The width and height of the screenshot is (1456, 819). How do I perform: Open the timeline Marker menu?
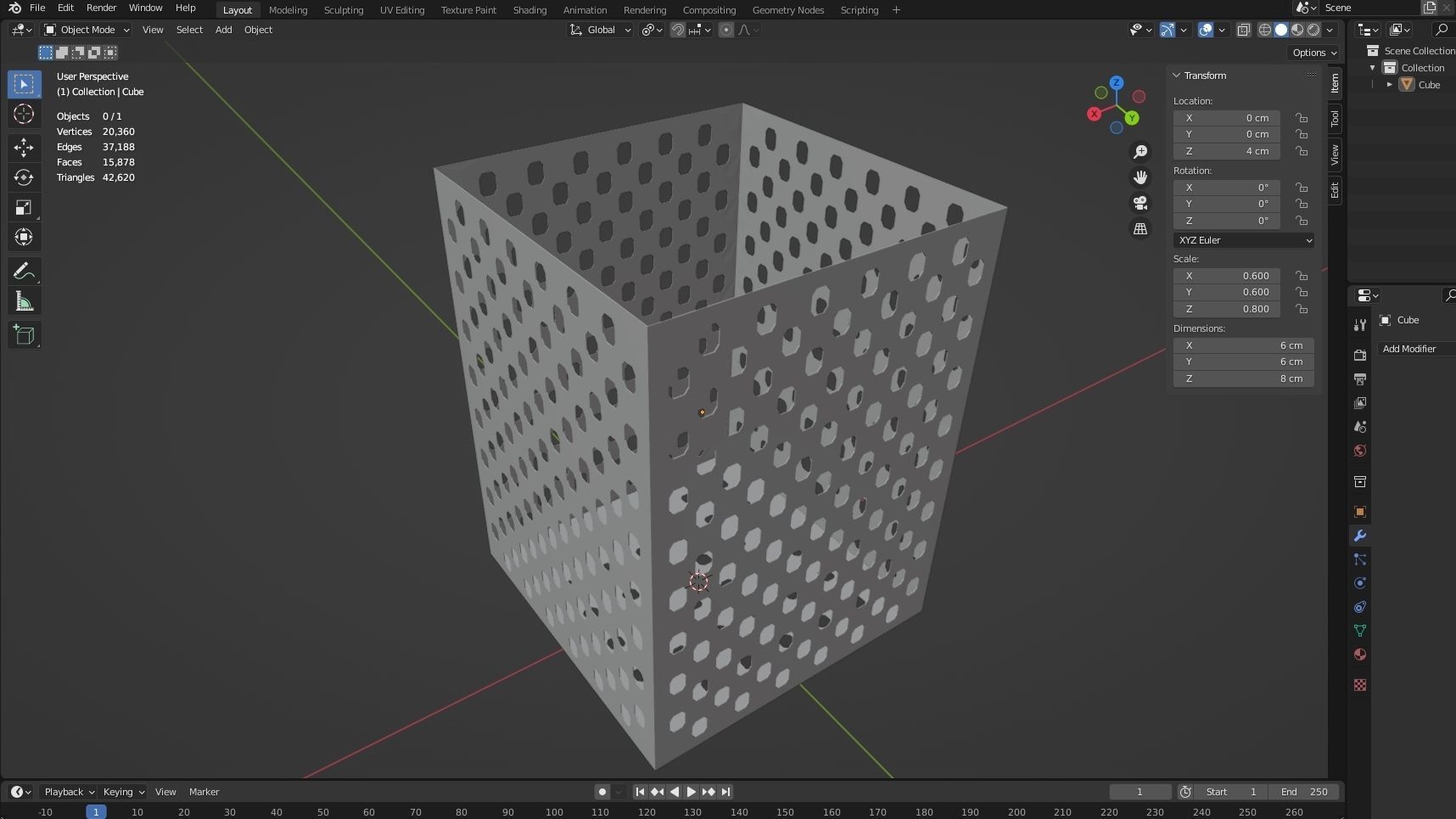204,792
